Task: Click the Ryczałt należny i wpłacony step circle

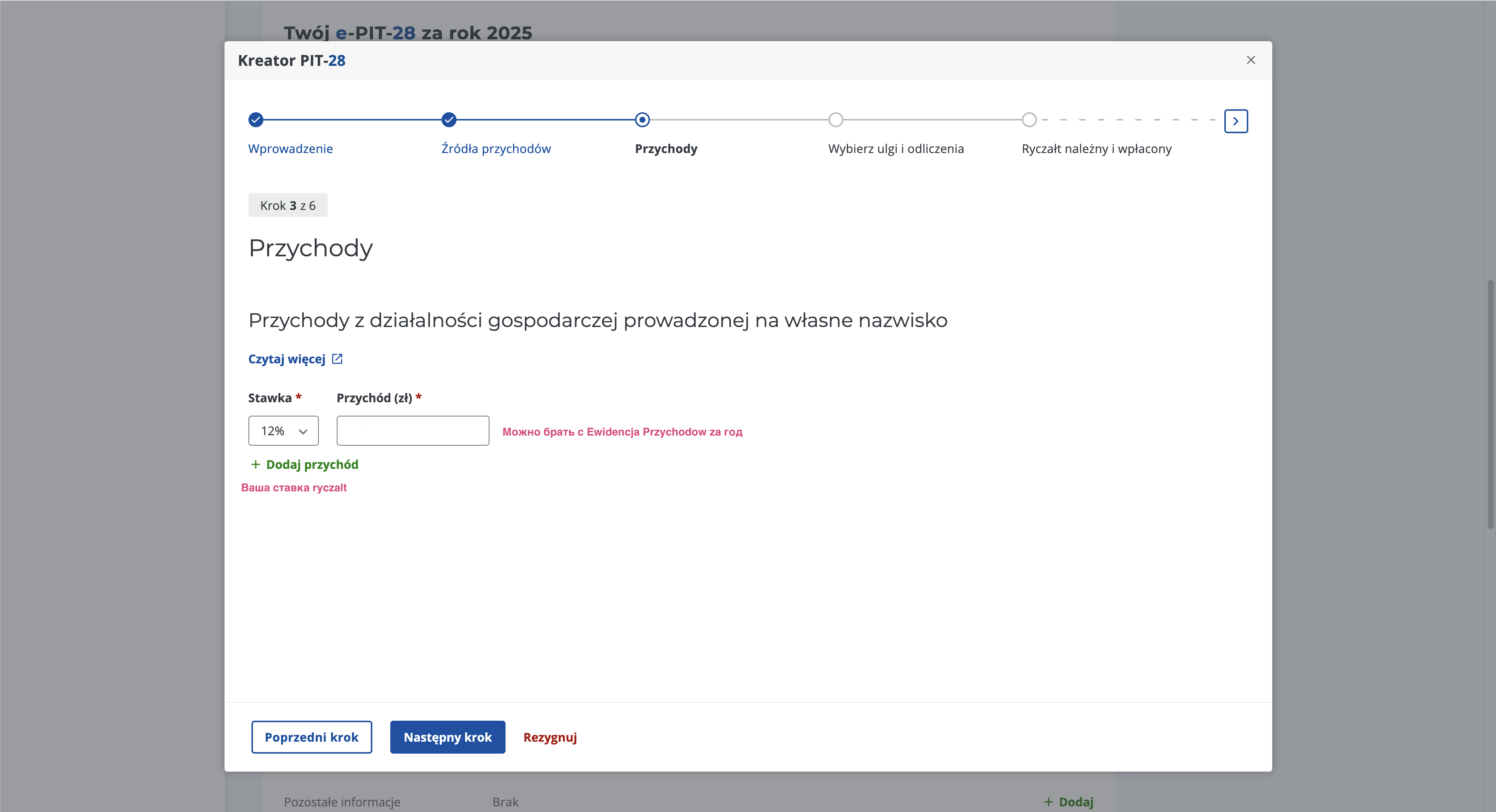Action: pos(1029,120)
